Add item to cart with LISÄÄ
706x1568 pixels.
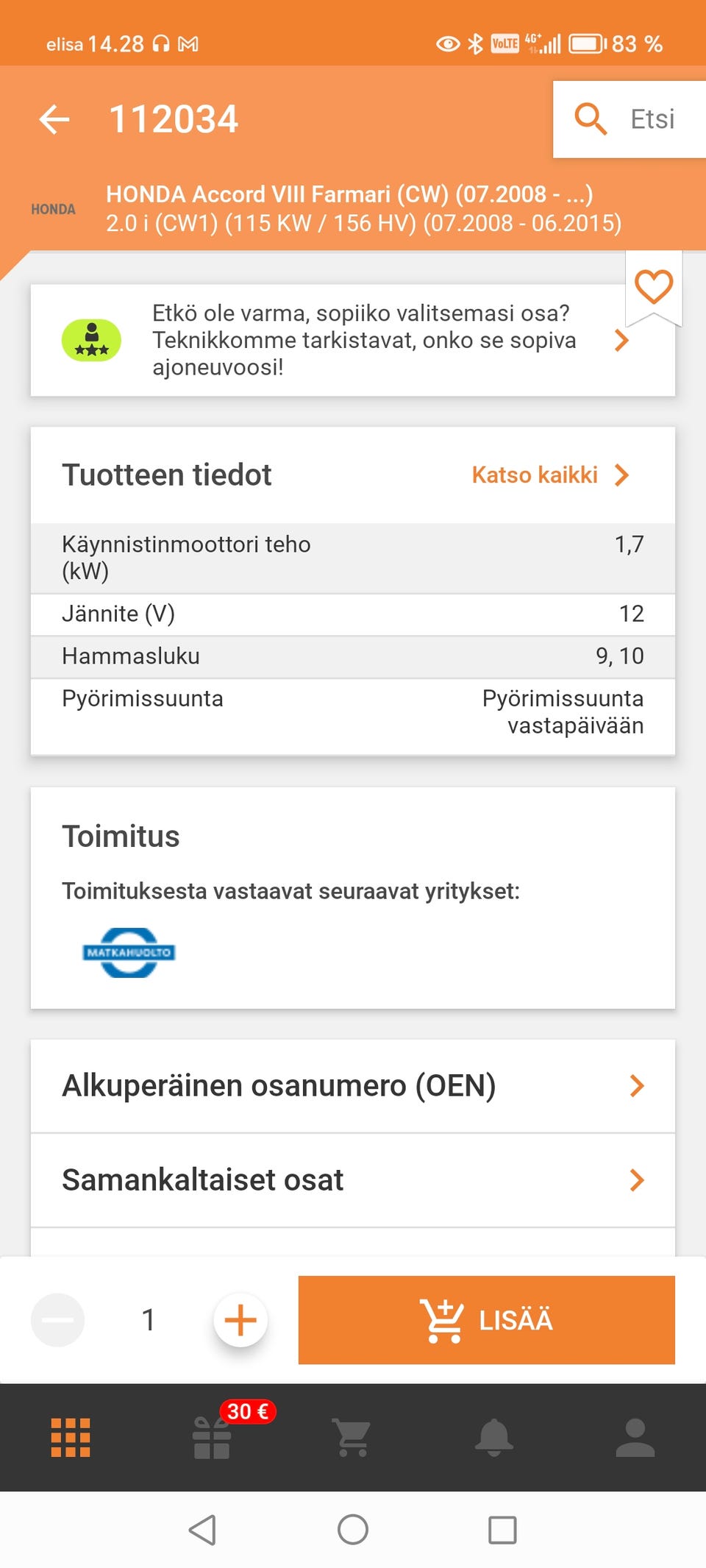pyautogui.click(x=487, y=1320)
